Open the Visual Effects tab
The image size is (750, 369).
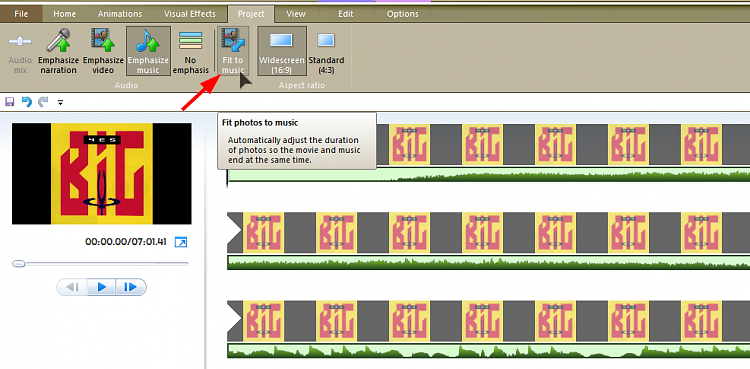click(189, 14)
